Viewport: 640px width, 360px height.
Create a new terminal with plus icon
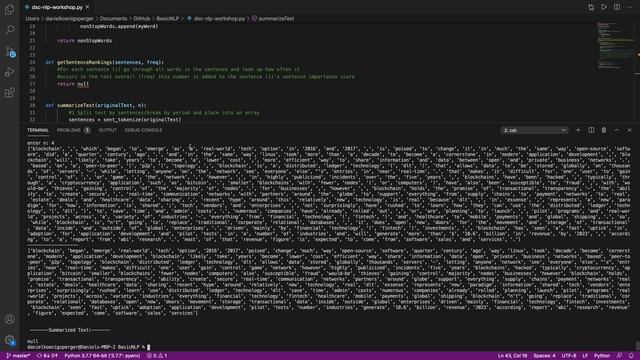click(x=578, y=130)
